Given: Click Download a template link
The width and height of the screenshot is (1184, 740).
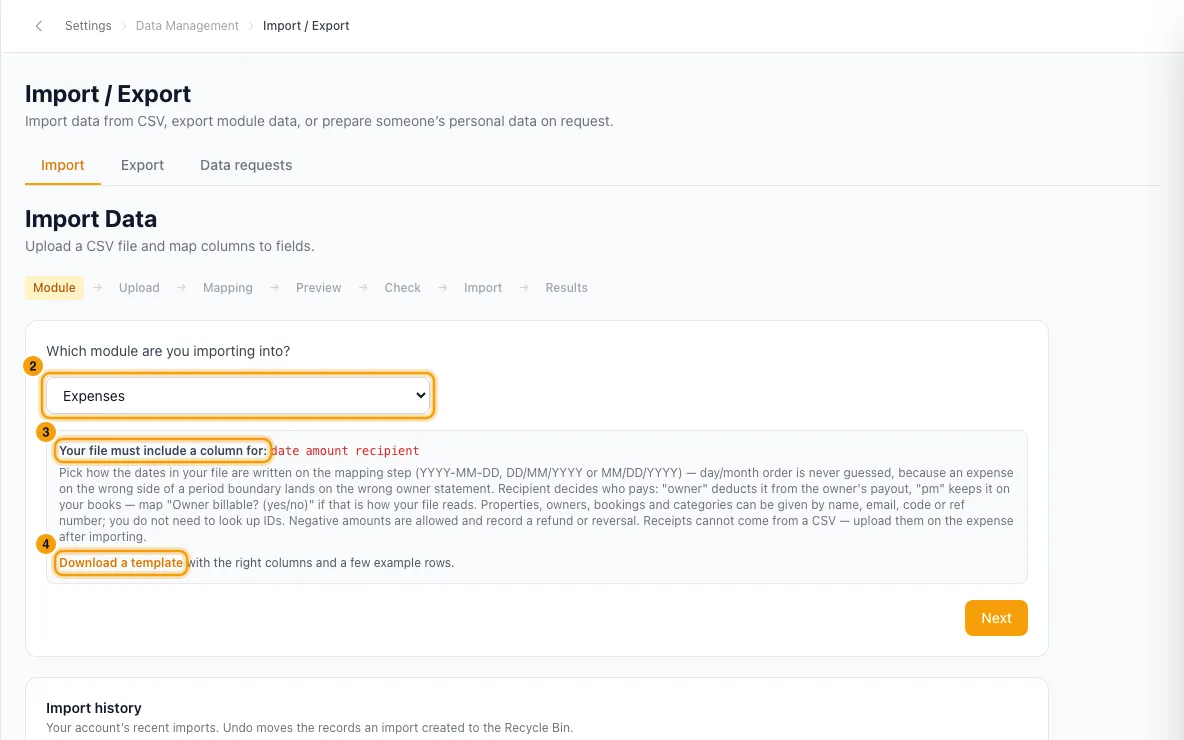Looking at the screenshot, I should point(121,563).
